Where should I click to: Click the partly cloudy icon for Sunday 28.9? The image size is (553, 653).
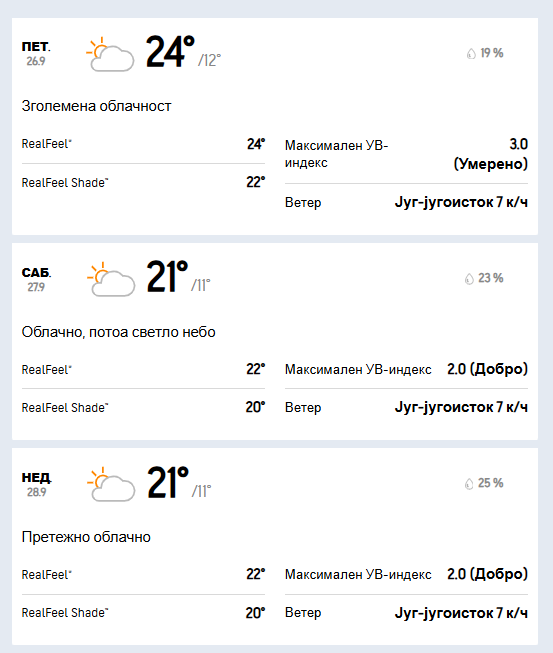click(111, 484)
